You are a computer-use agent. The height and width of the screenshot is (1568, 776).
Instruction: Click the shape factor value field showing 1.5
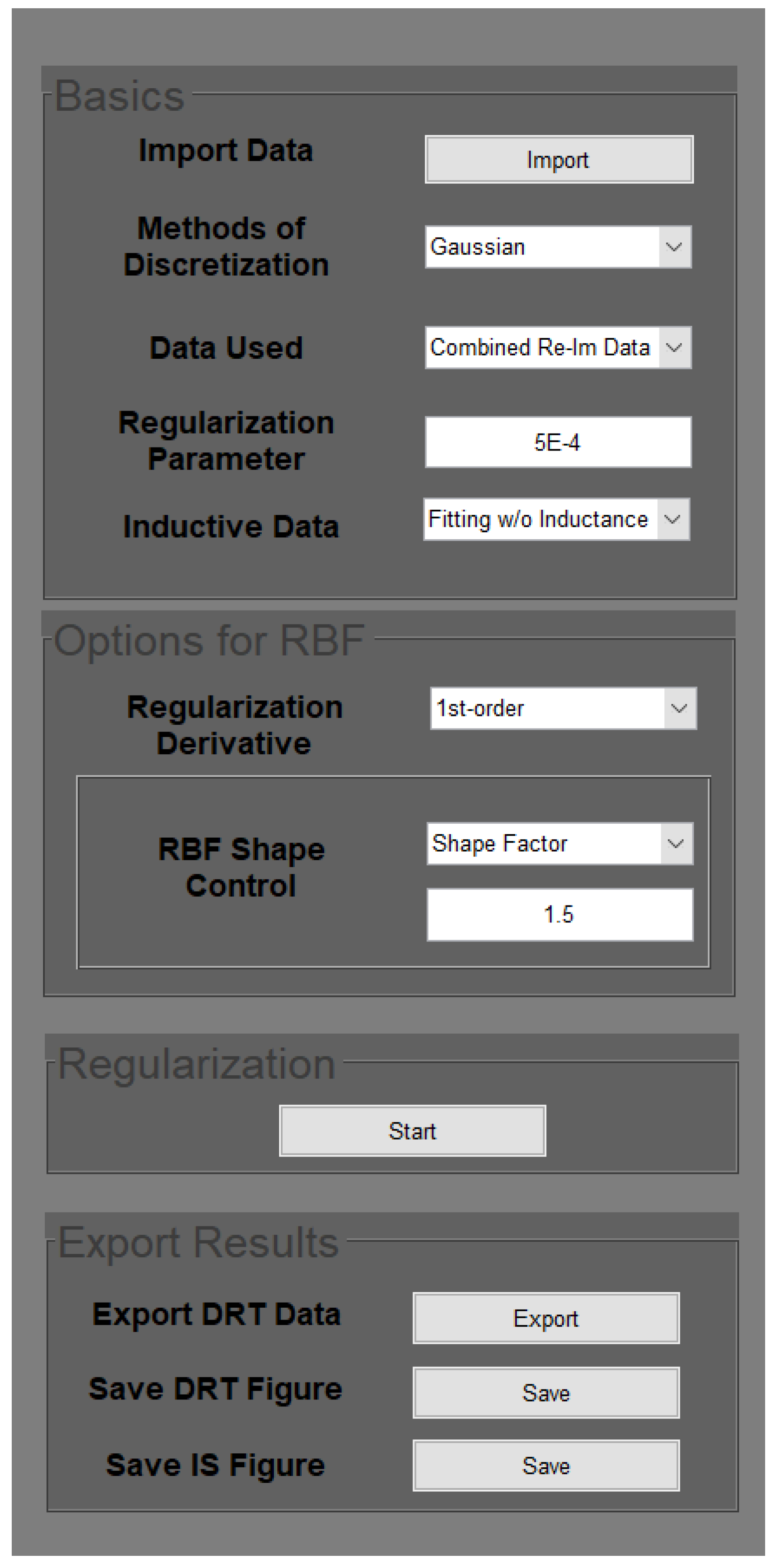(559, 914)
